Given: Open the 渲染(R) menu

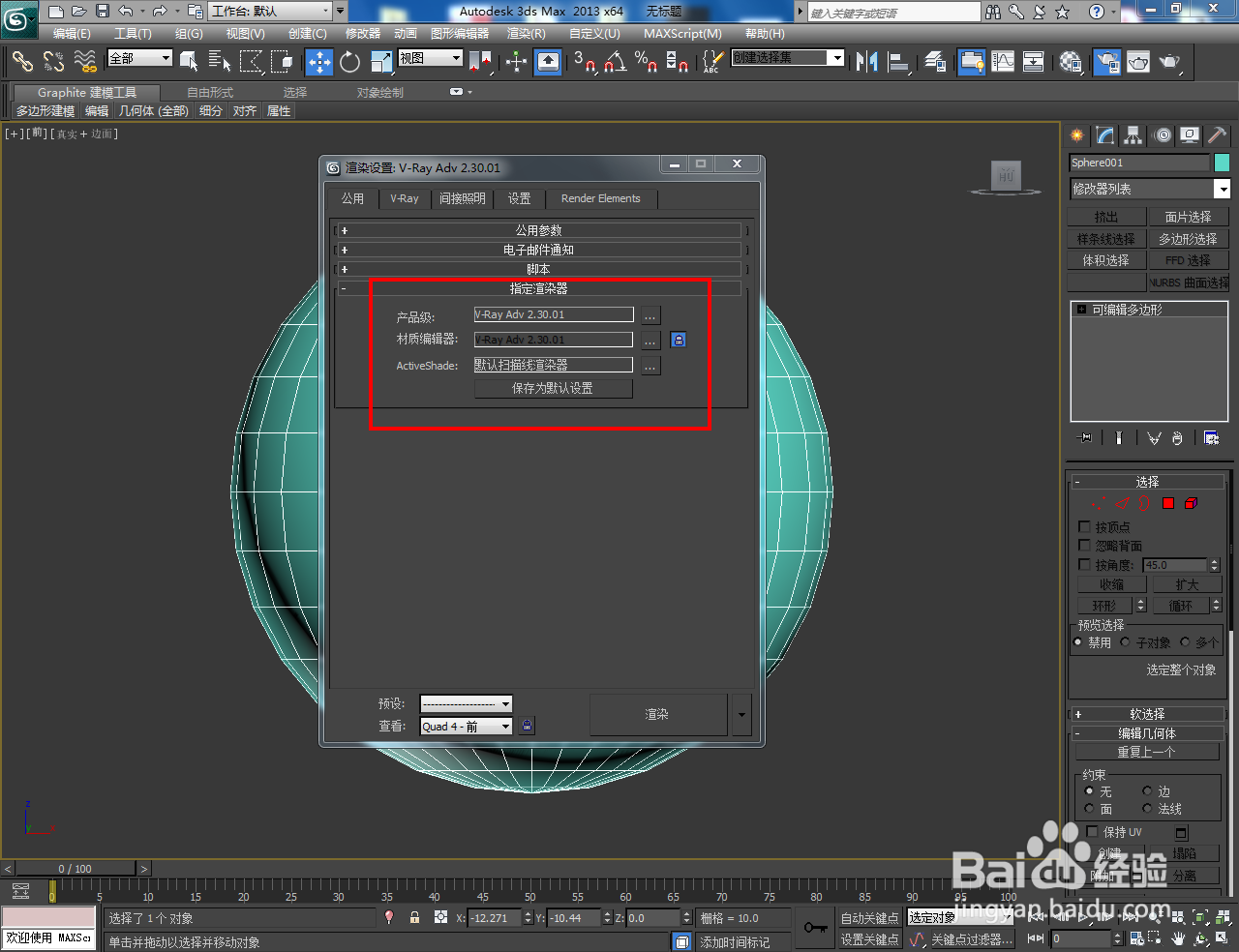Looking at the screenshot, I should 527,34.
